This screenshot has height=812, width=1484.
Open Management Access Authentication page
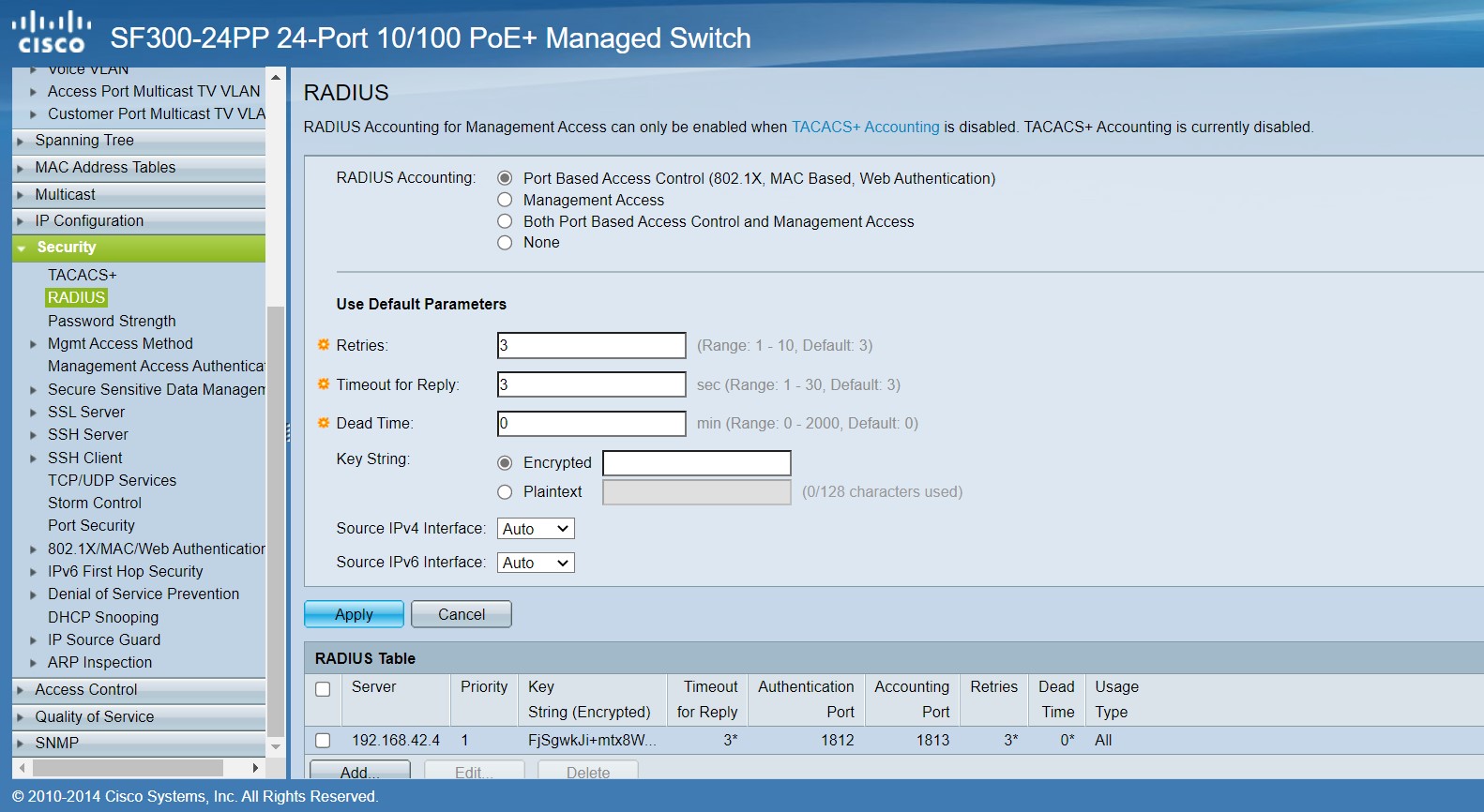(157, 366)
